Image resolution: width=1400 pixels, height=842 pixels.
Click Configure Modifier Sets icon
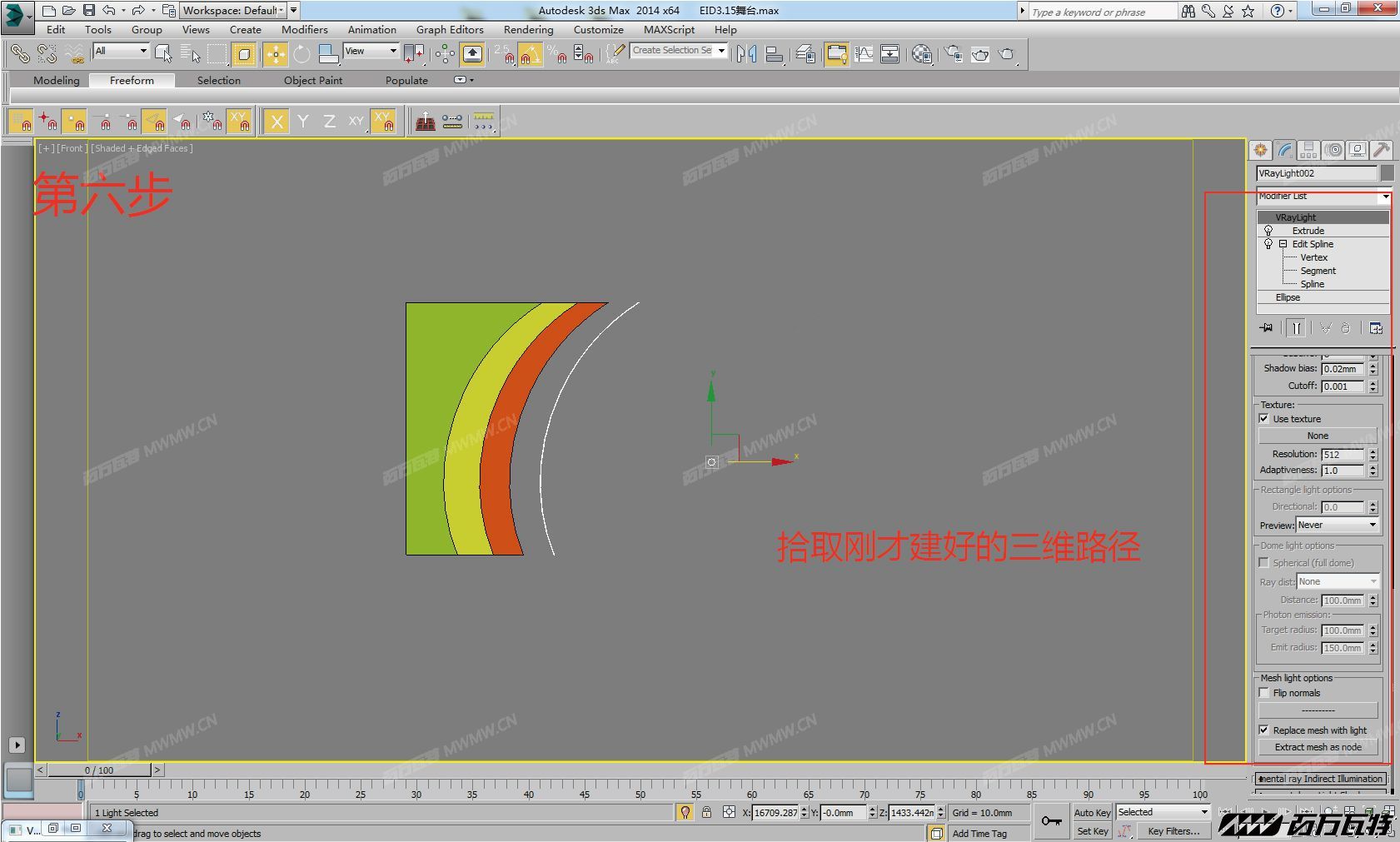pyautogui.click(x=1376, y=328)
